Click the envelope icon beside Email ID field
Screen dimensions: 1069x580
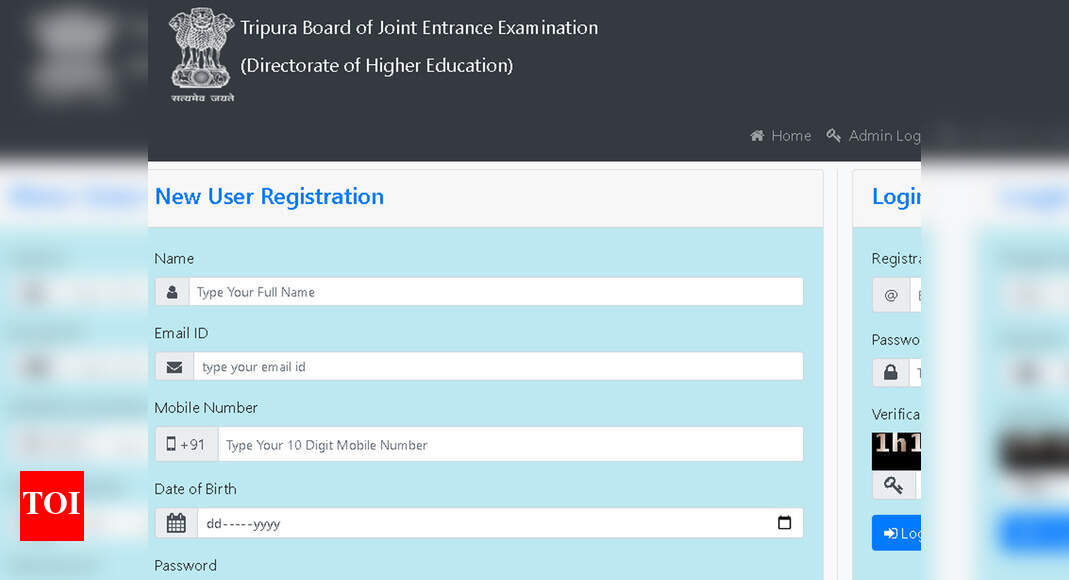coord(175,367)
